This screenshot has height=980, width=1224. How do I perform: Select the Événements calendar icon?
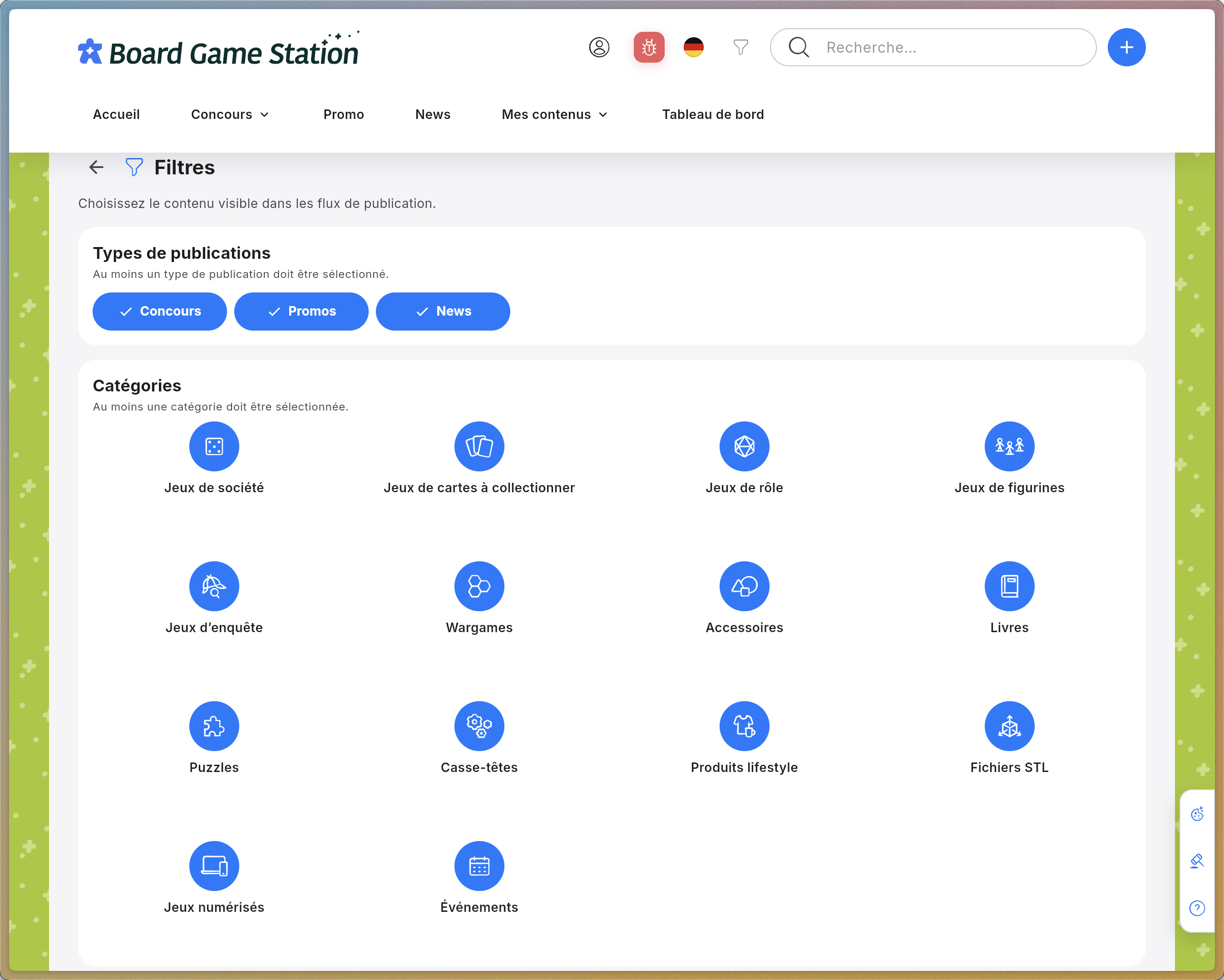(479, 866)
